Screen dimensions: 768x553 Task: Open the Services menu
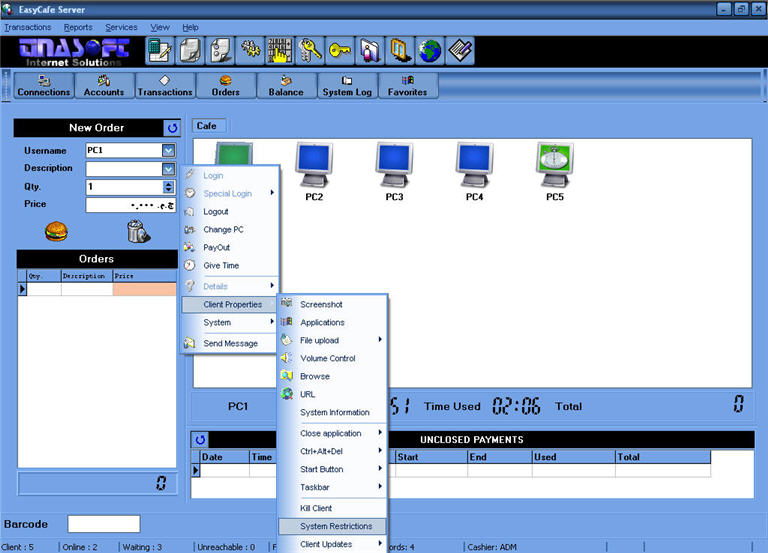121,27
